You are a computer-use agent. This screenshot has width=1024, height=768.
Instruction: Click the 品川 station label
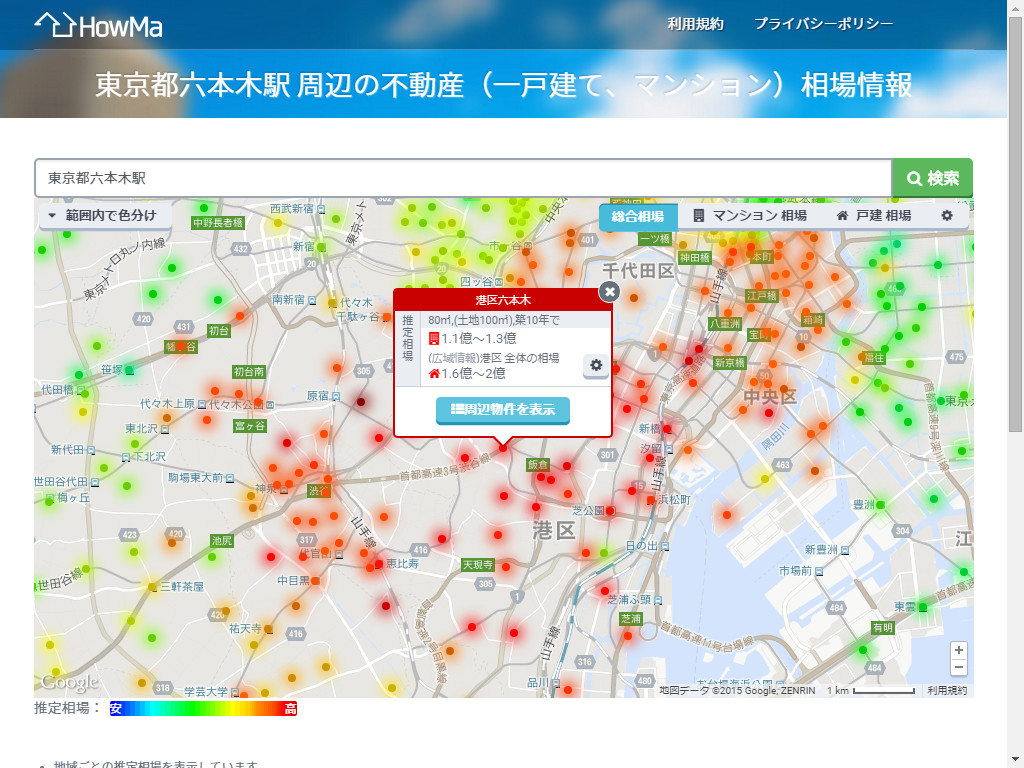(x=539, y=682)
